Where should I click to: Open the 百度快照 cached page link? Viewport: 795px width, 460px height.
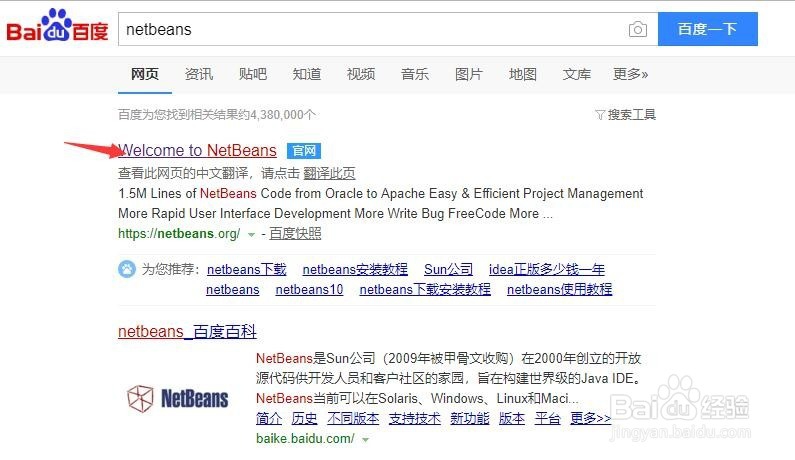point(295,234)
